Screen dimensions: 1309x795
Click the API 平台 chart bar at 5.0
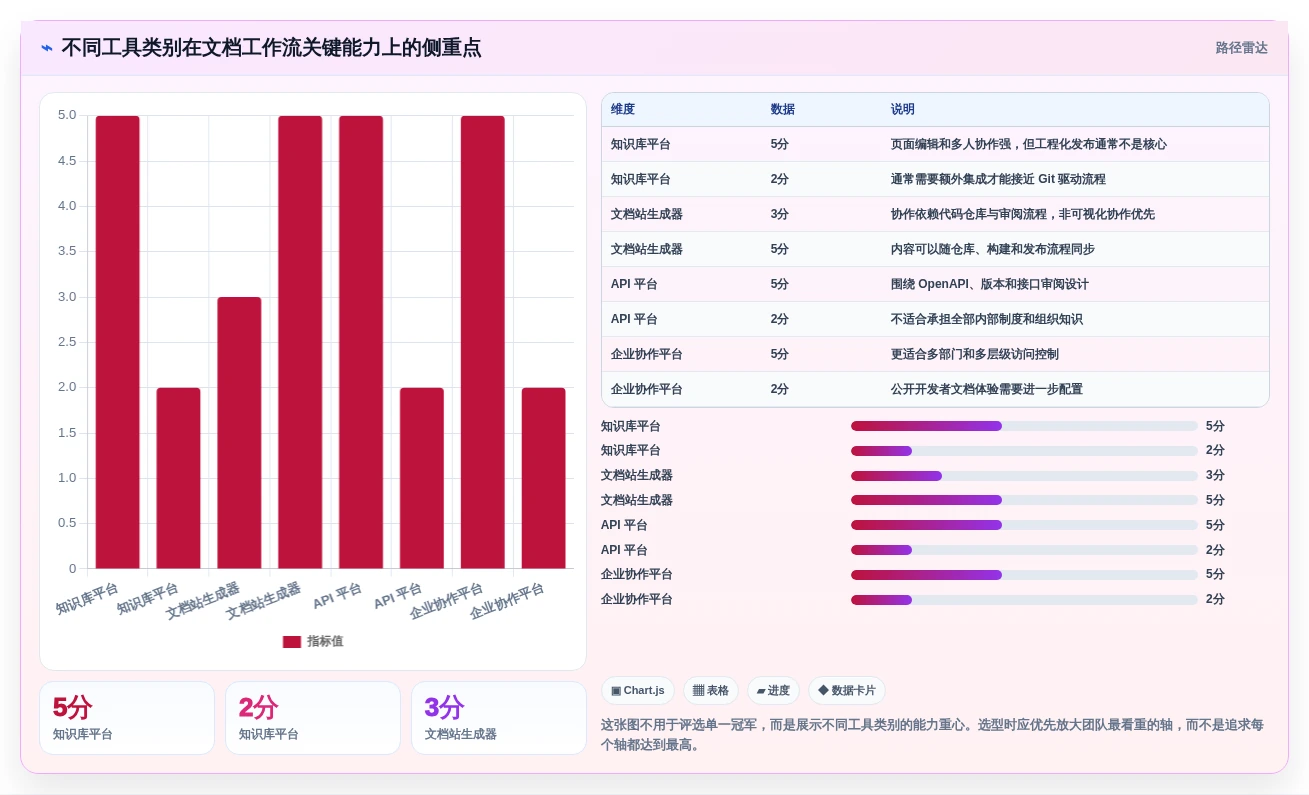click(x=361, y=342)
